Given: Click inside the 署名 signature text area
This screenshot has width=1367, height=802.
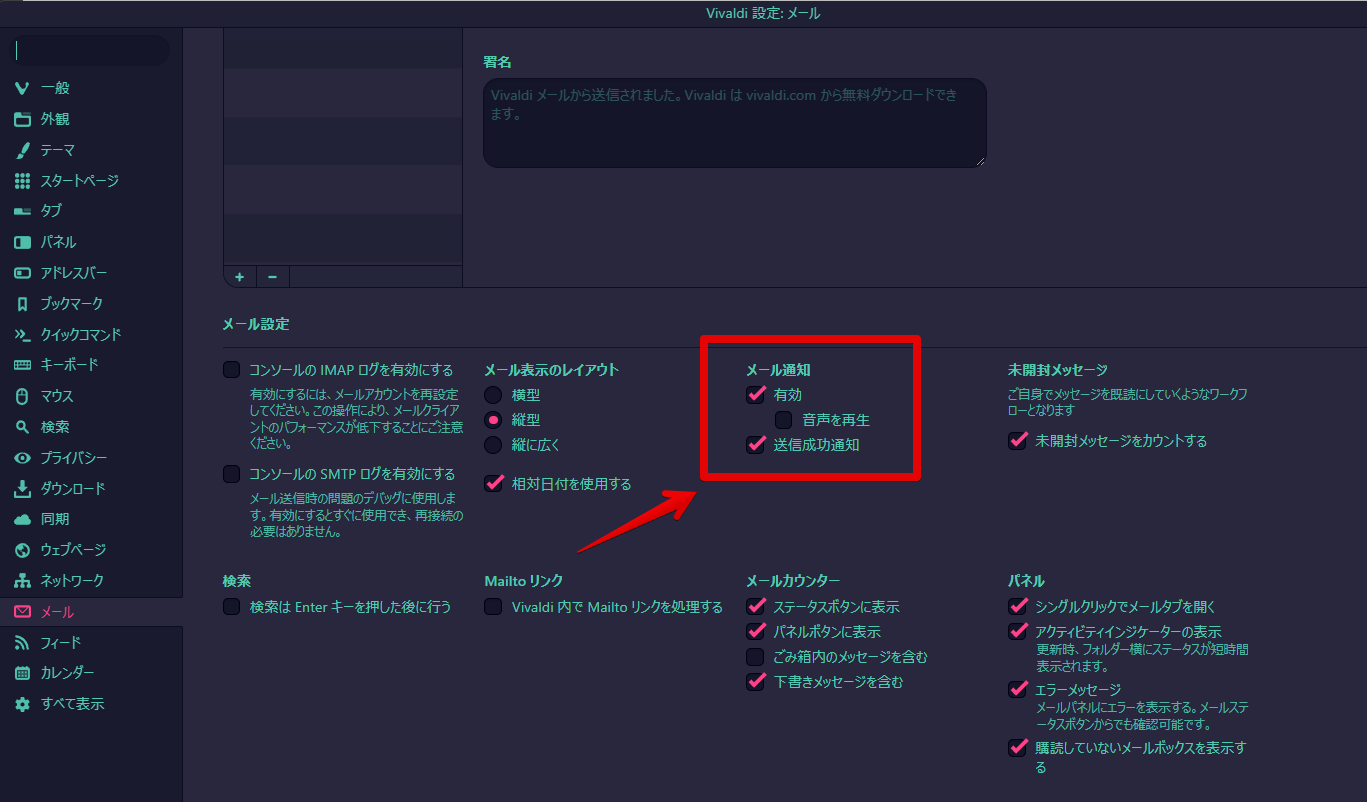Looking at the screenshot, I should point(735,123).
